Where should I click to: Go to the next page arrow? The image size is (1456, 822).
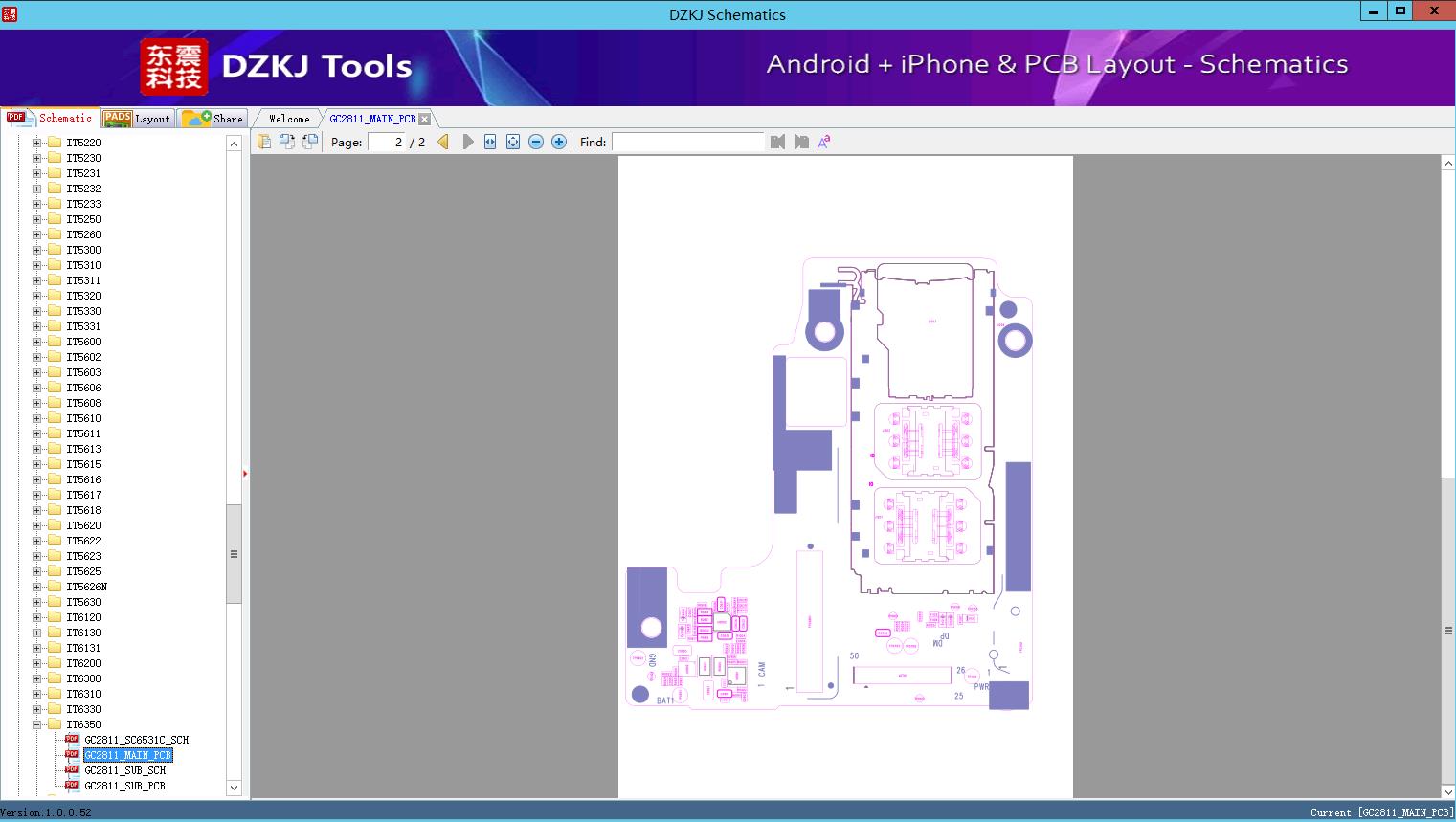point(468,142)
